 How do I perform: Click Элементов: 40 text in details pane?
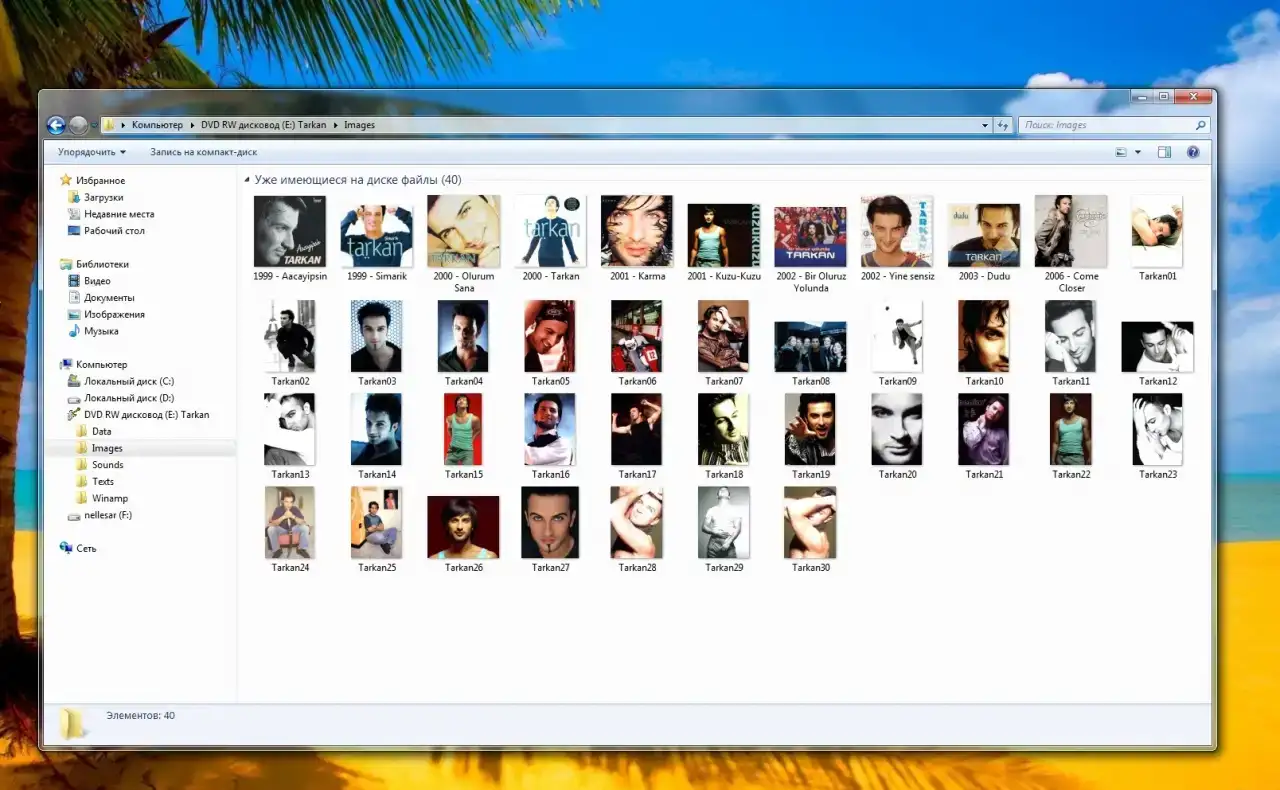(140, 716)
